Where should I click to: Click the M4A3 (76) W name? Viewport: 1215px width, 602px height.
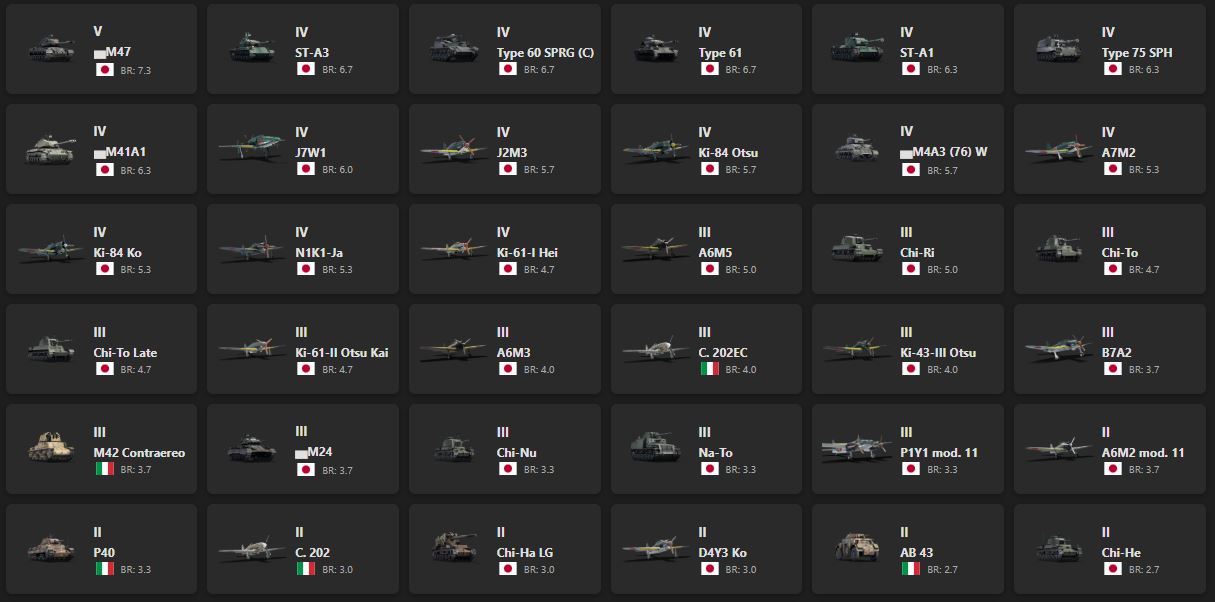pos(951,153)
